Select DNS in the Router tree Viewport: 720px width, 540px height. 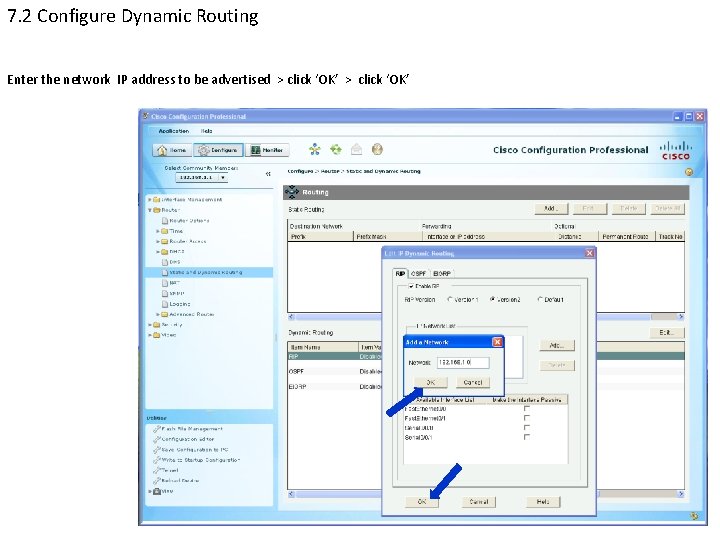pyautogui.click(x=171, y=262)
